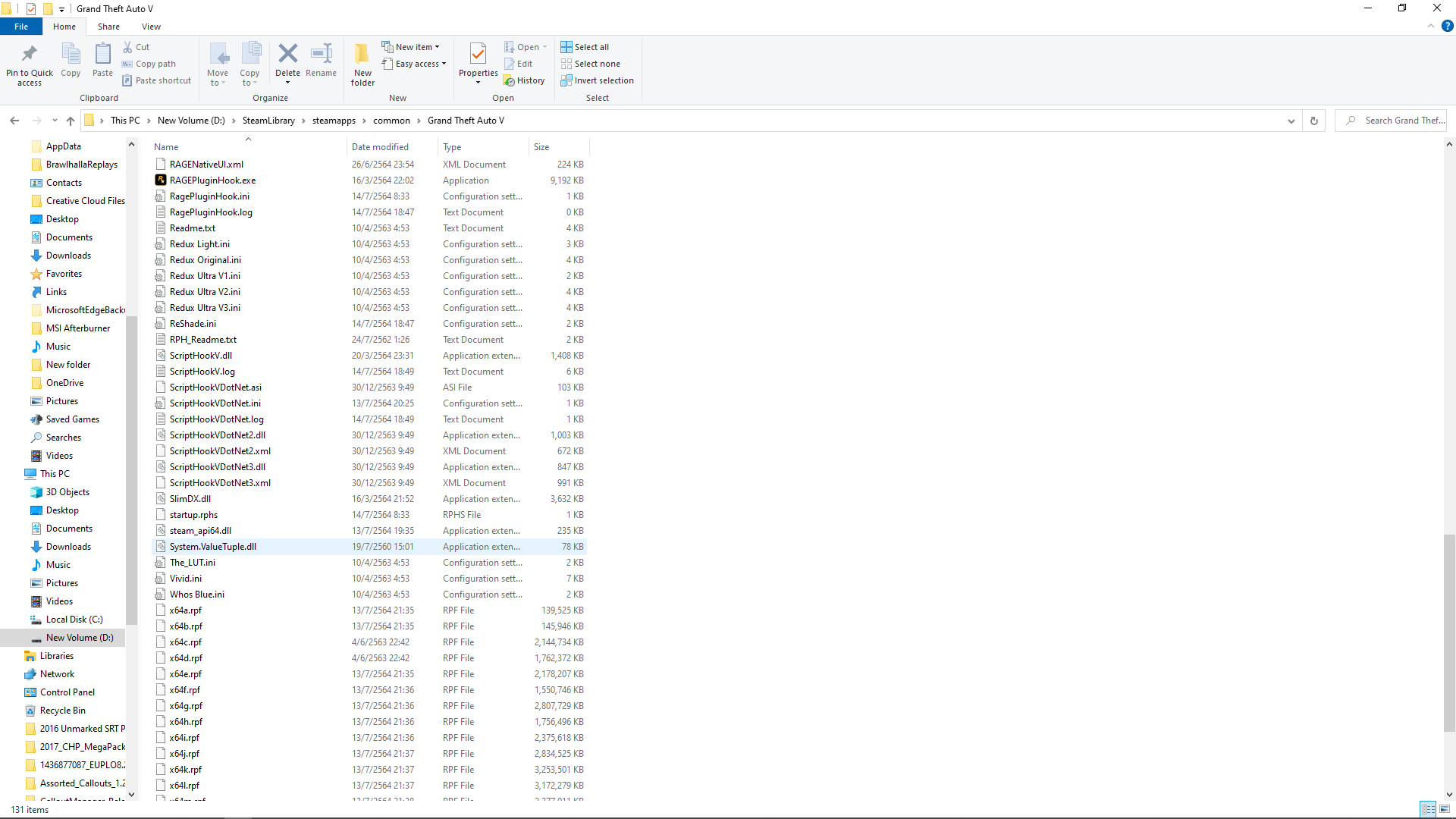Go up one folder level arrow

click(71, 121)
